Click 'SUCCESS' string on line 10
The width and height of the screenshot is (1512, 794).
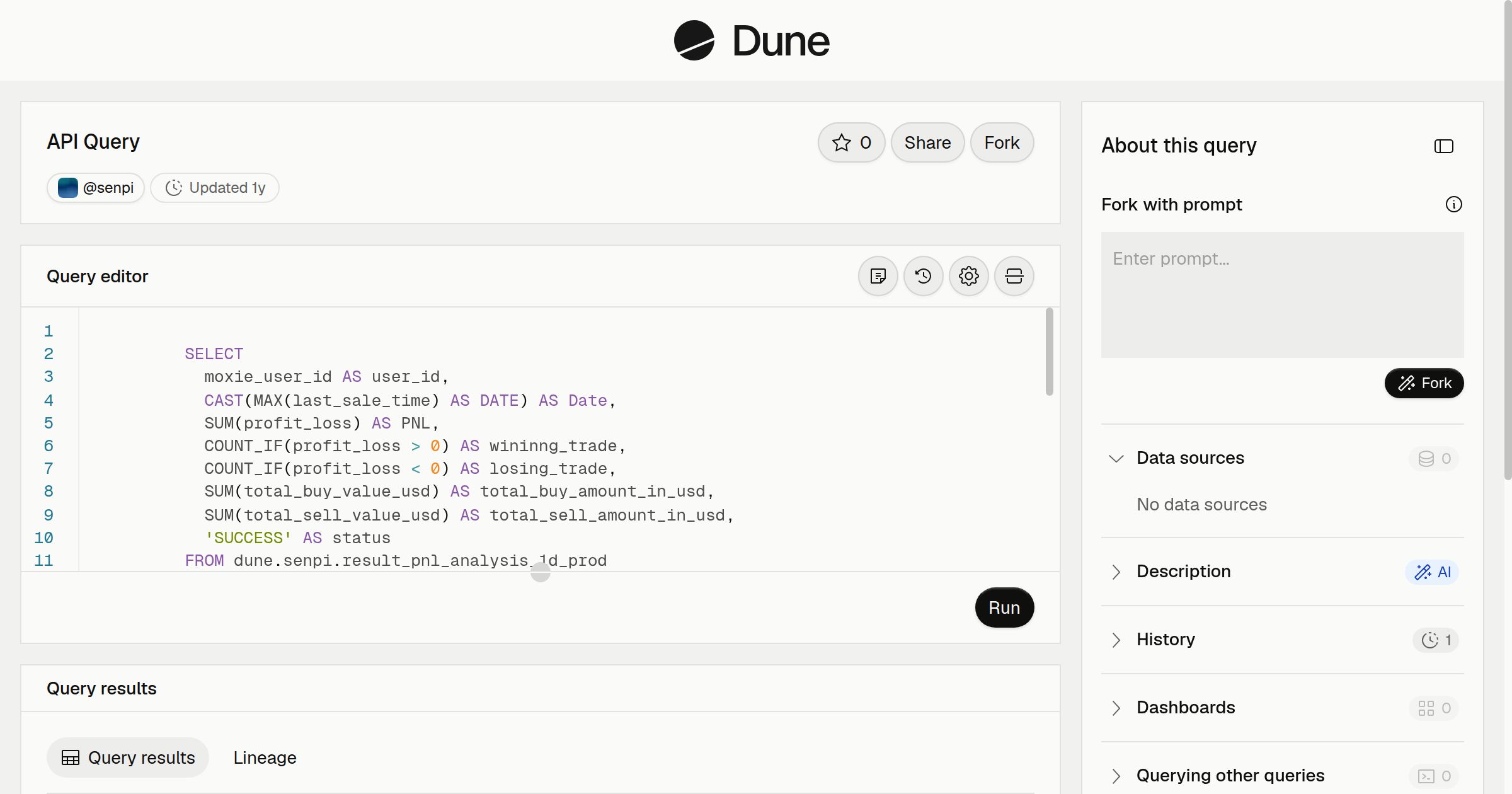point(248,538)
